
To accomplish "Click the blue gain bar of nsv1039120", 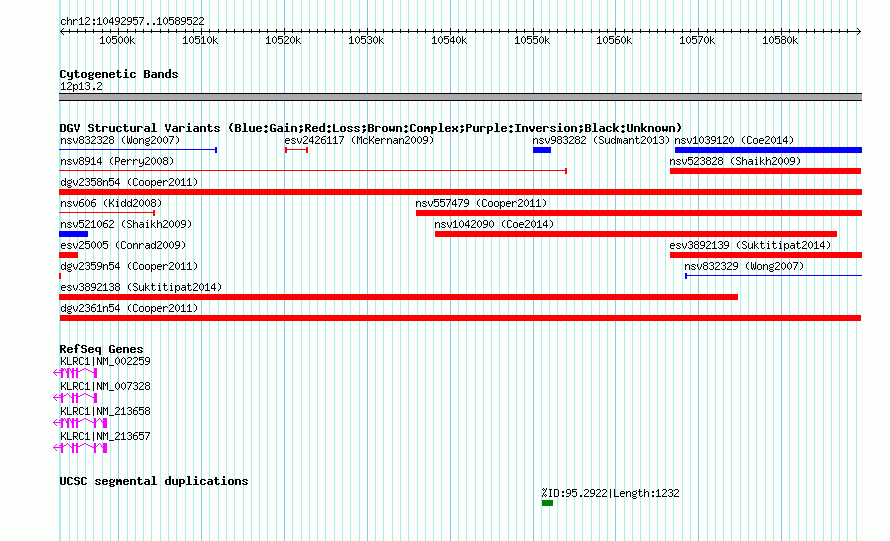I will (768, 150).
